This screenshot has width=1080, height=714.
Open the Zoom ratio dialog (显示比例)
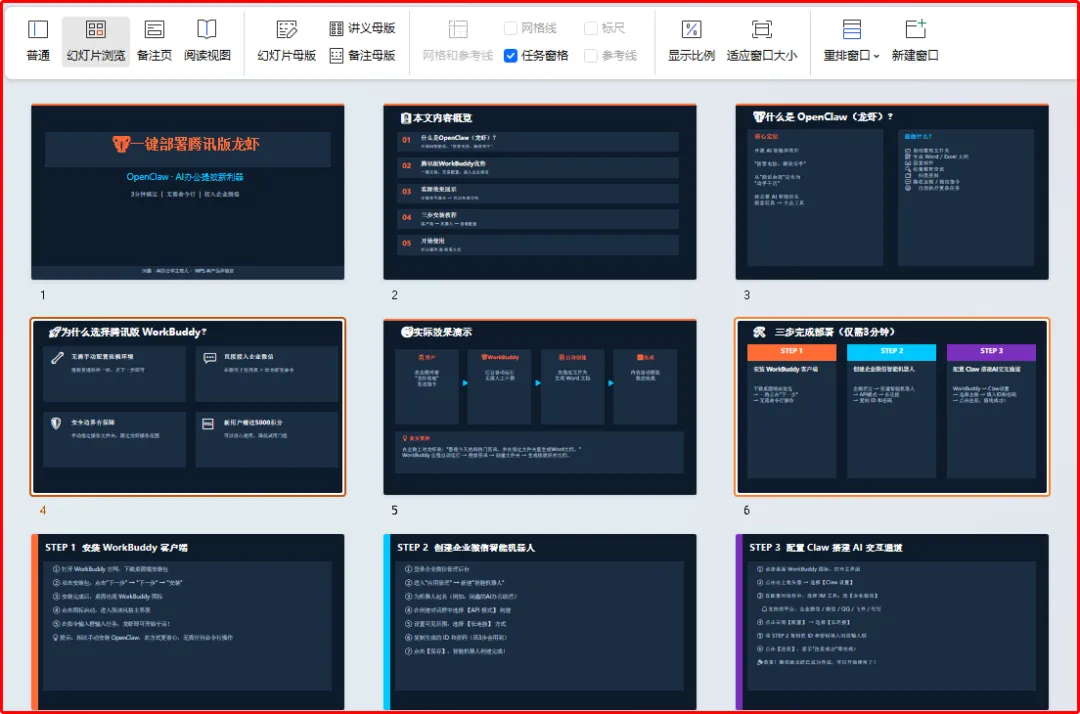691,41
